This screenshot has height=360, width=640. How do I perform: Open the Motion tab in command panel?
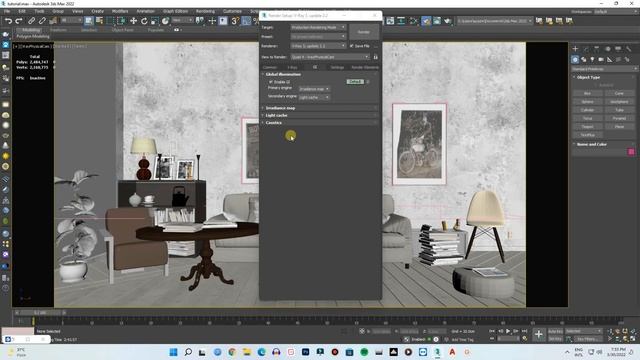pos(608,49)
